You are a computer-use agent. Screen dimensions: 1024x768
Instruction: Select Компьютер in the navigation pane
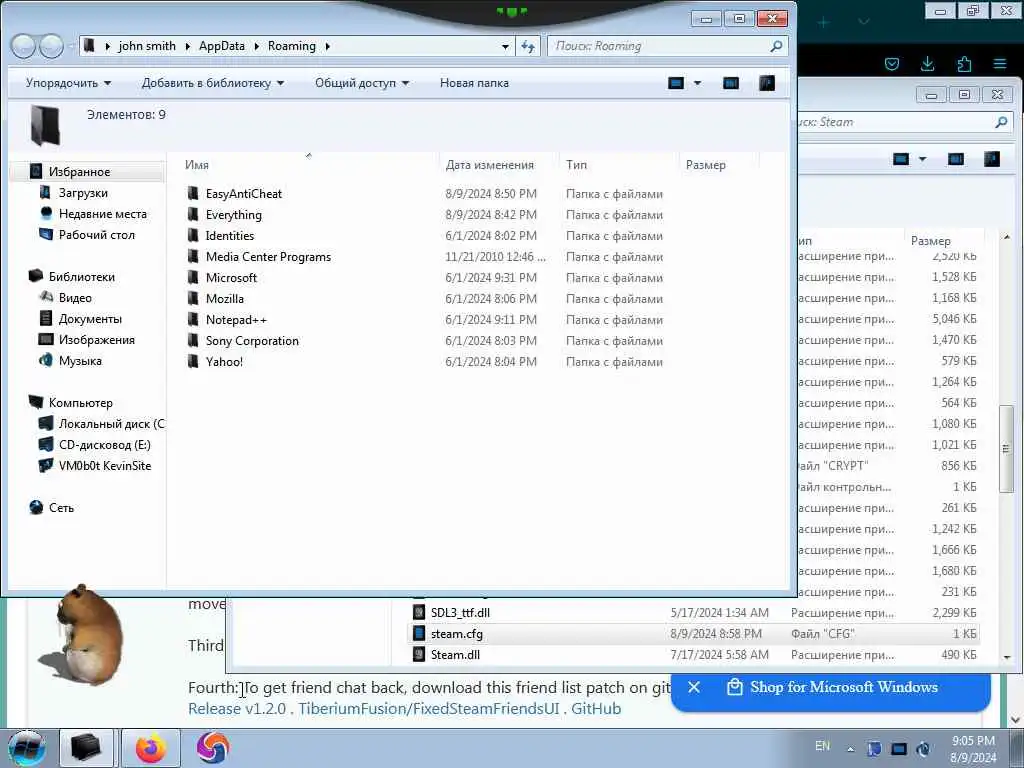(80, 403)
